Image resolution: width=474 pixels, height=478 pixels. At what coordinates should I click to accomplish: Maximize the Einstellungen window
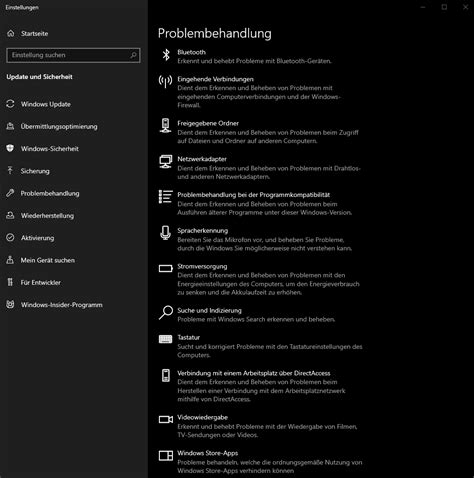[444, 7]
